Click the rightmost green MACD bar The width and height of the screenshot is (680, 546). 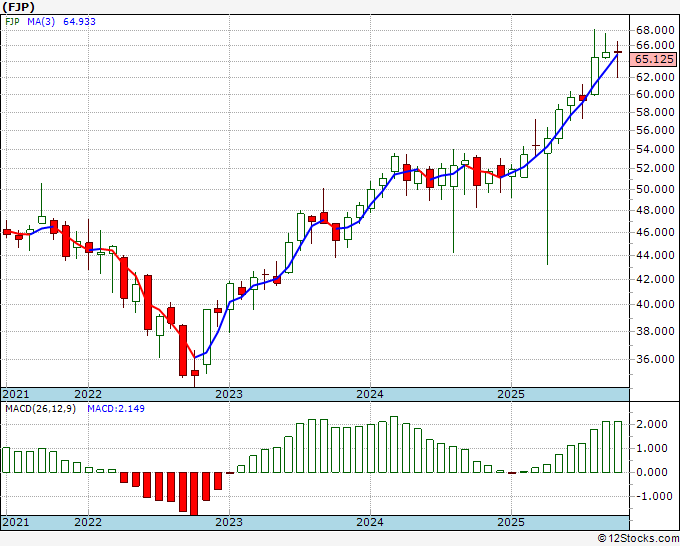(618, 447)
